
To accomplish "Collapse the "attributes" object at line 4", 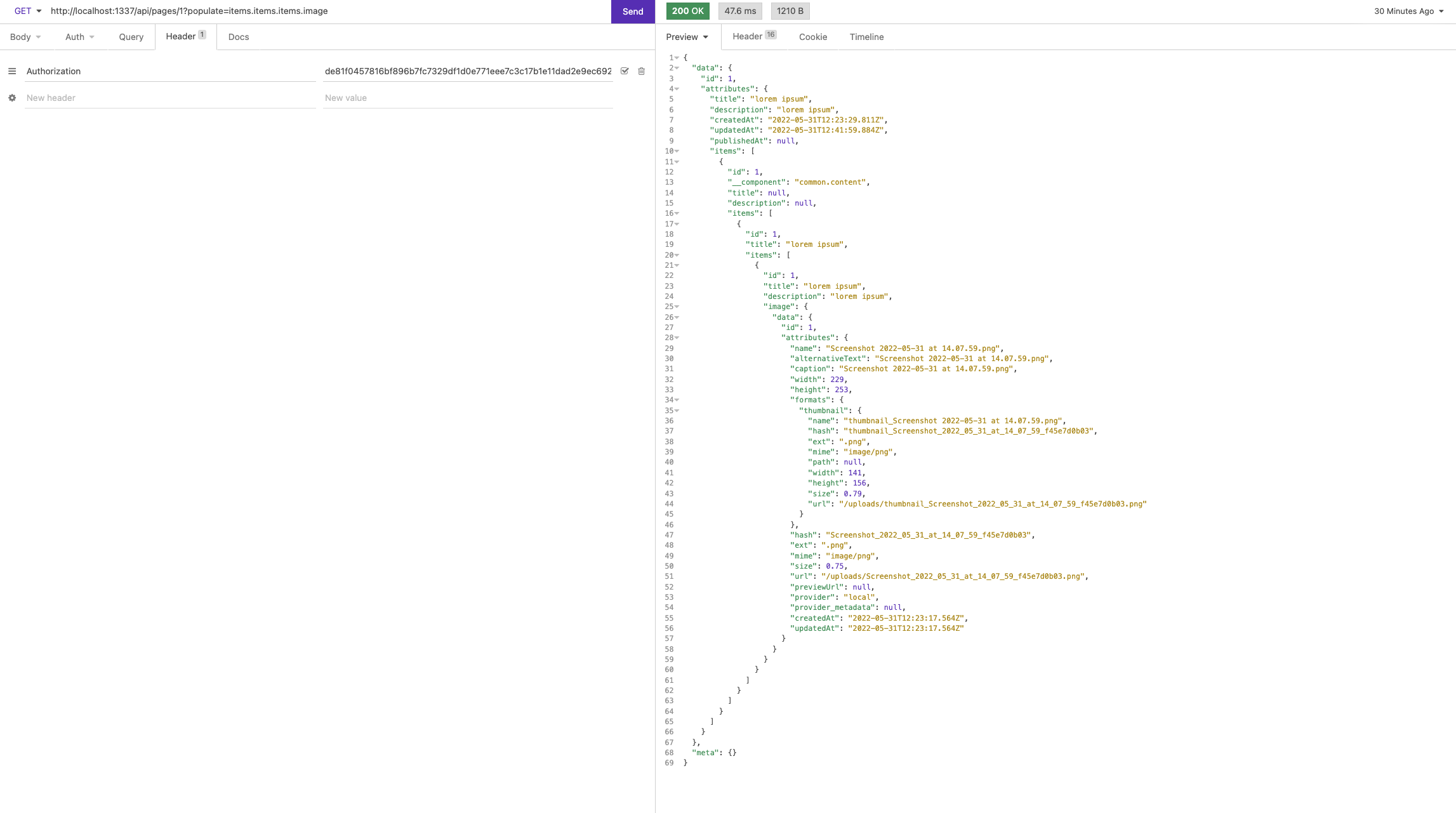I will tap(677, 89).
